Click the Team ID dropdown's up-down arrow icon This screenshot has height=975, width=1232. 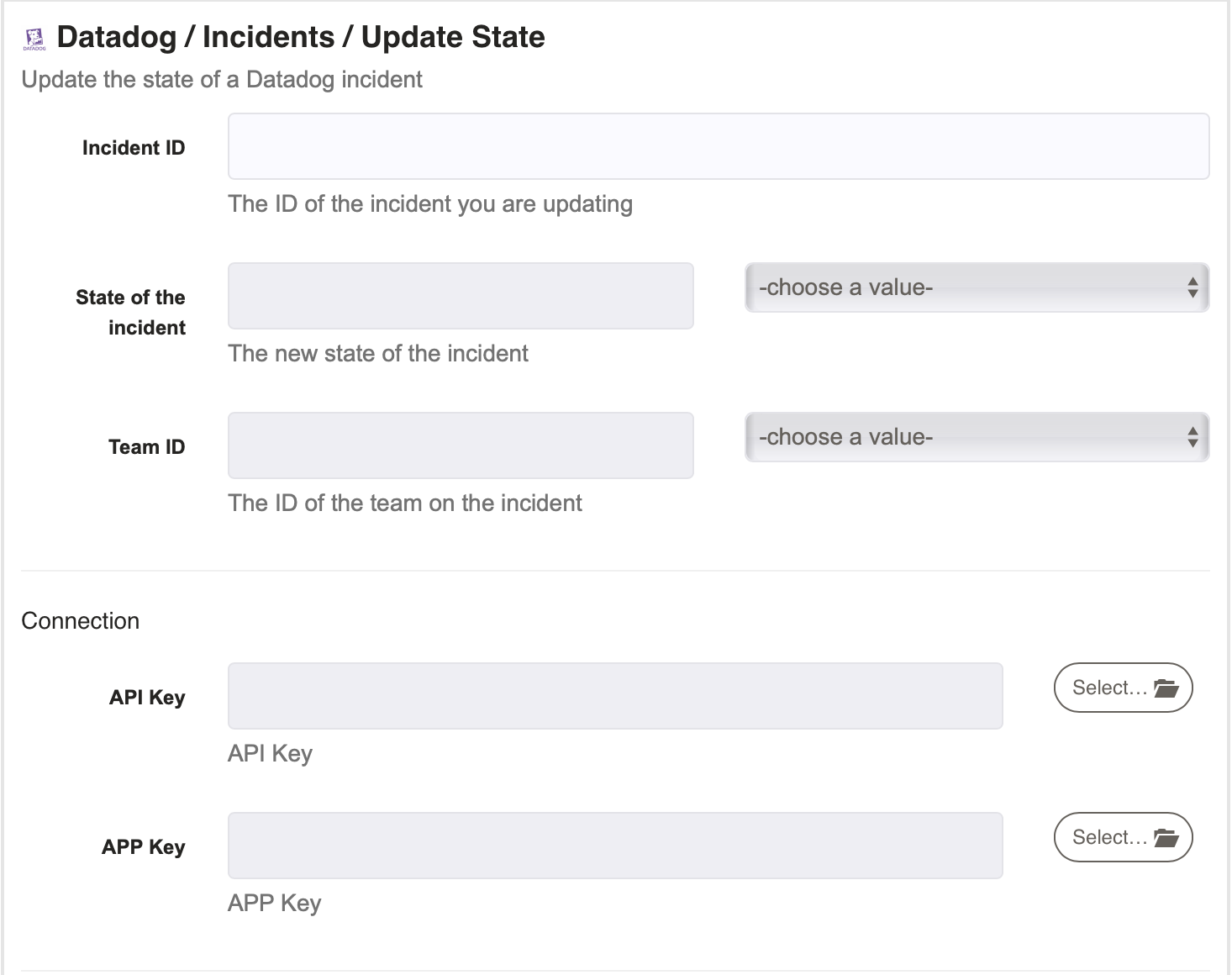[x=1192, y=437]
